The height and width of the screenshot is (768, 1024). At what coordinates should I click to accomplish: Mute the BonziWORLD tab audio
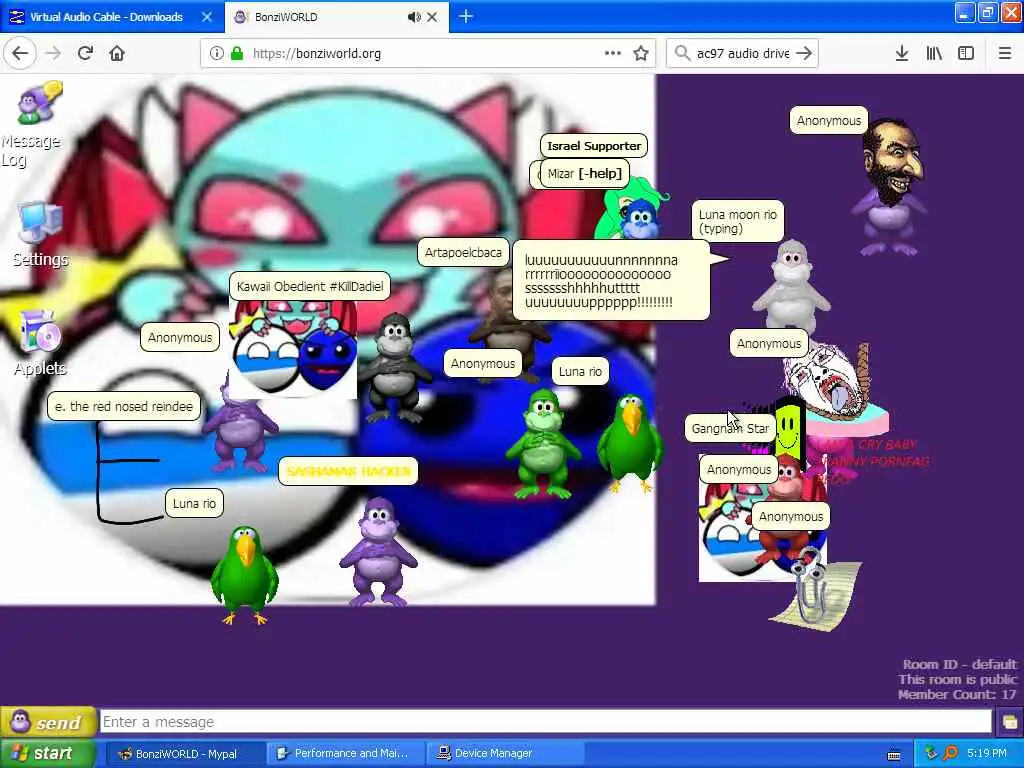pos(414,17)
